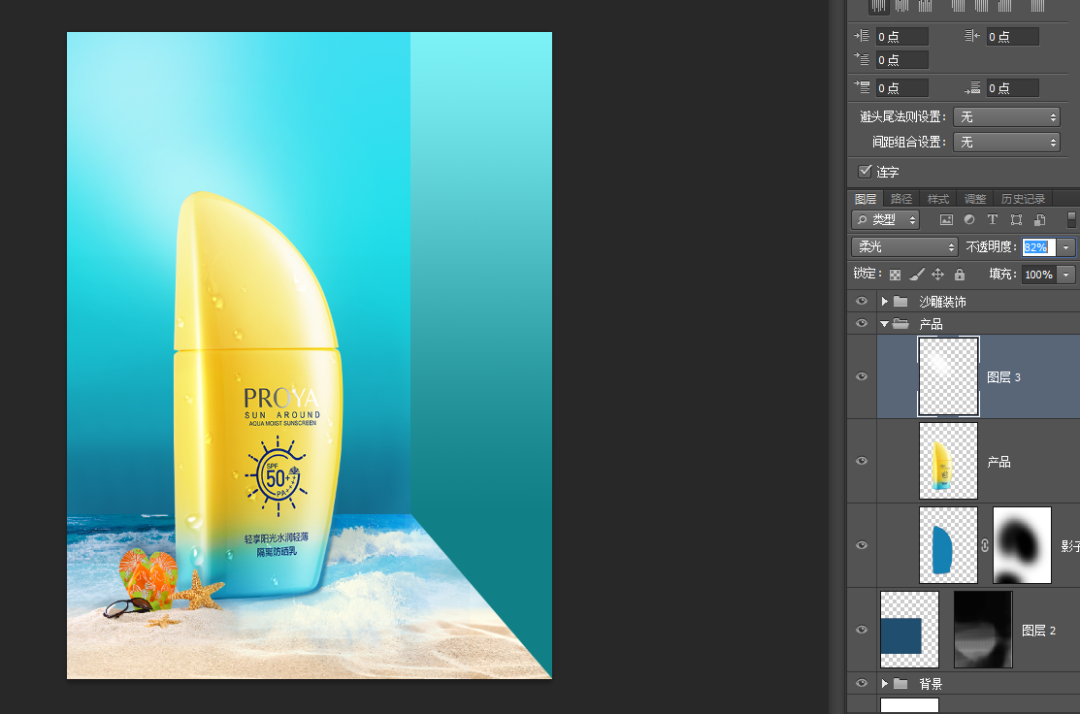1080x714 pixels.
Task: Hide the 背景 group
Action: pyautogui.click(x=862, y=684)
